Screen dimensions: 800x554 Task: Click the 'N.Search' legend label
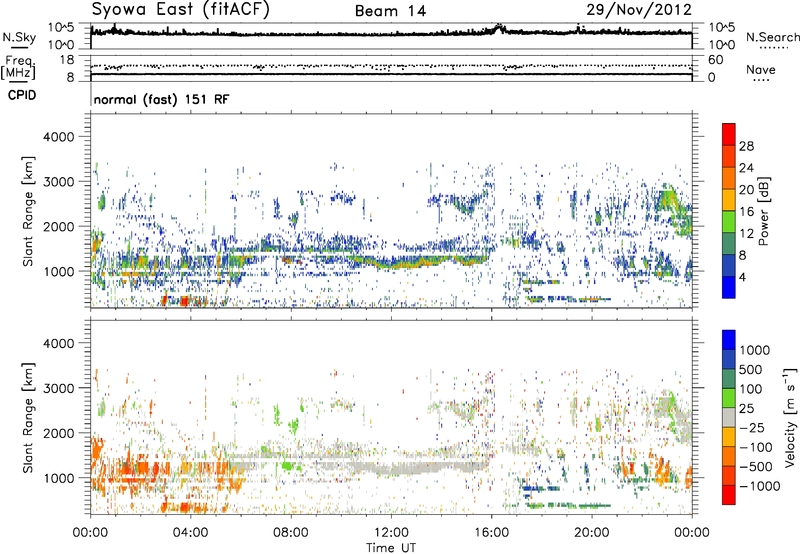pyautogui.click(x=773, y=37)
